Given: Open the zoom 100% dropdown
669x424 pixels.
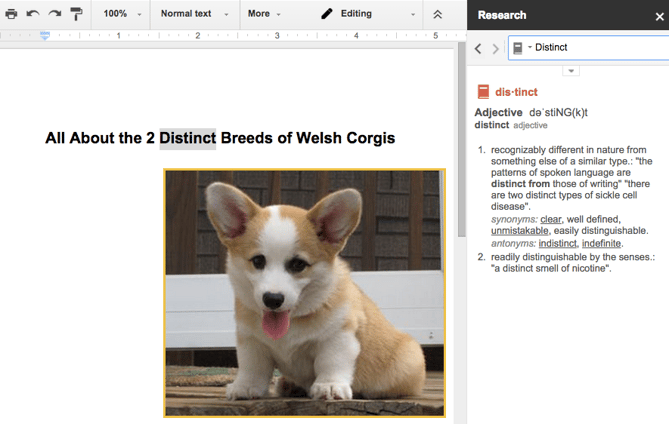Looking at the screenshot, I should 121,14.
